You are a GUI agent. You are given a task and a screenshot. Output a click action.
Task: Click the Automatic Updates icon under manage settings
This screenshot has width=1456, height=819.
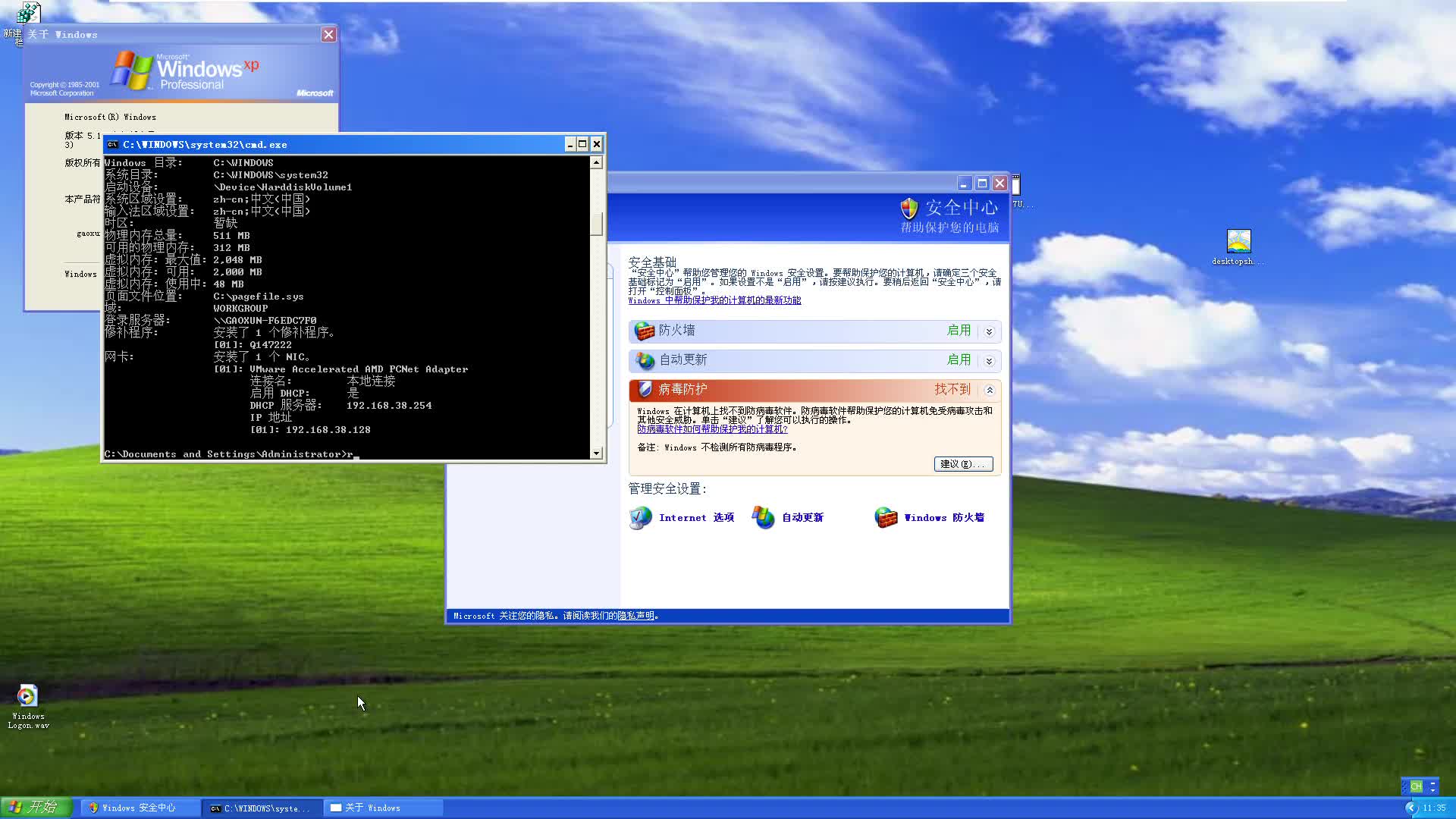coord(763,517)
